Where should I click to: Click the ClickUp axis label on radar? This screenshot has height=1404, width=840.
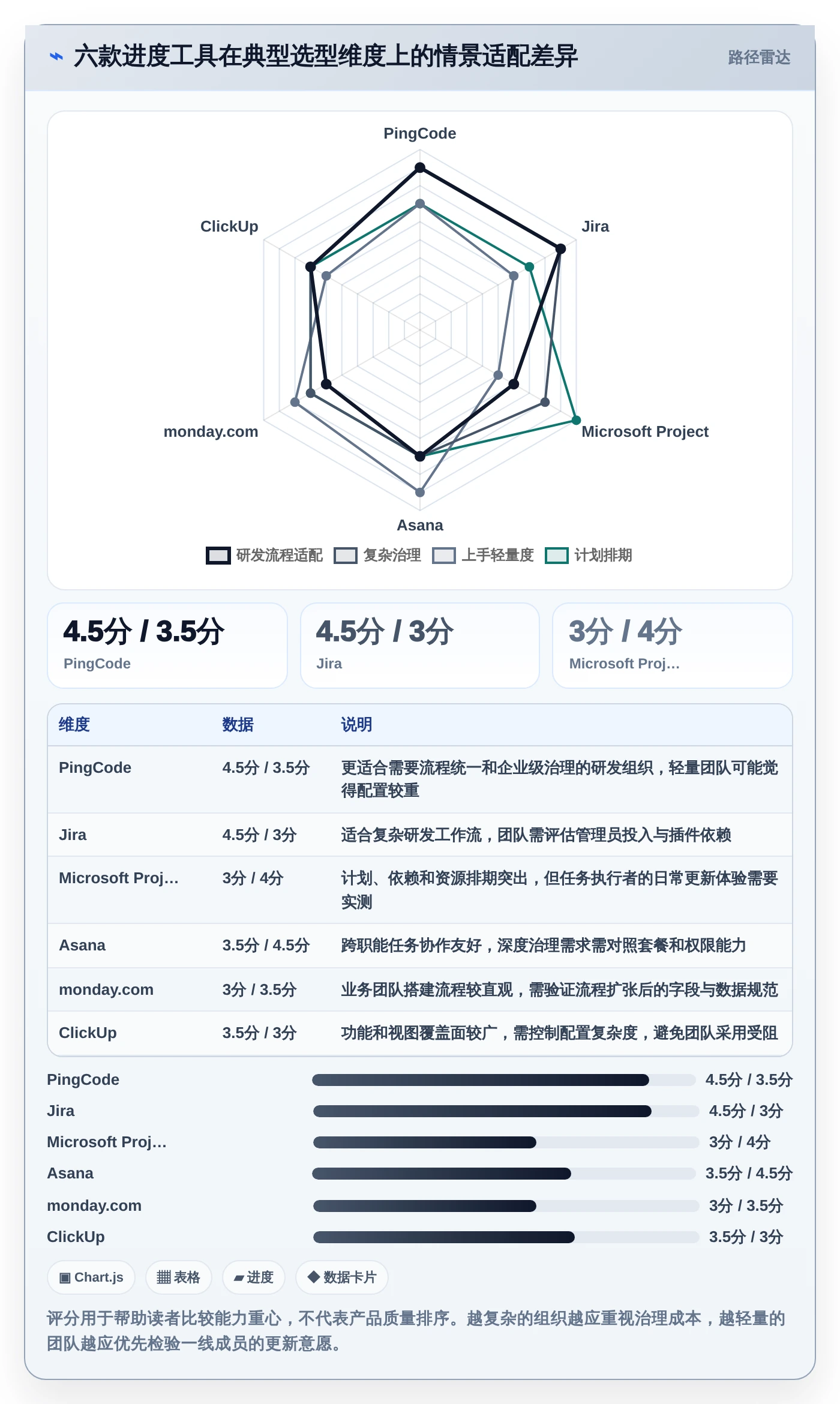(229, 227)
